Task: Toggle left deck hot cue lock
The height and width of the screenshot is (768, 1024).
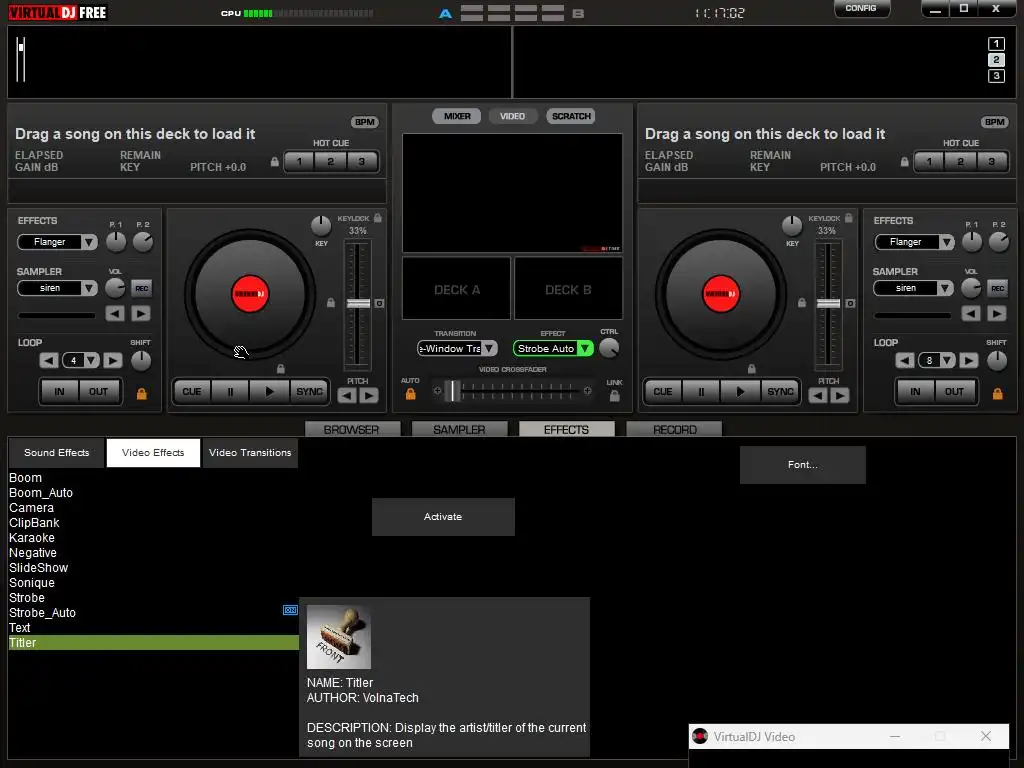Action: point(275,162)
